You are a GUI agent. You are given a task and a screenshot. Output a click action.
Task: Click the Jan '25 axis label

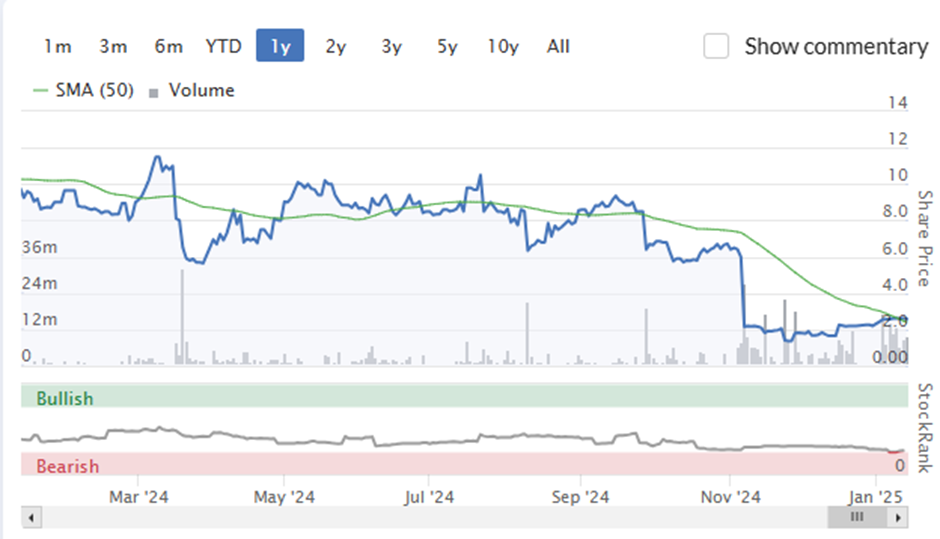(876, 497)
